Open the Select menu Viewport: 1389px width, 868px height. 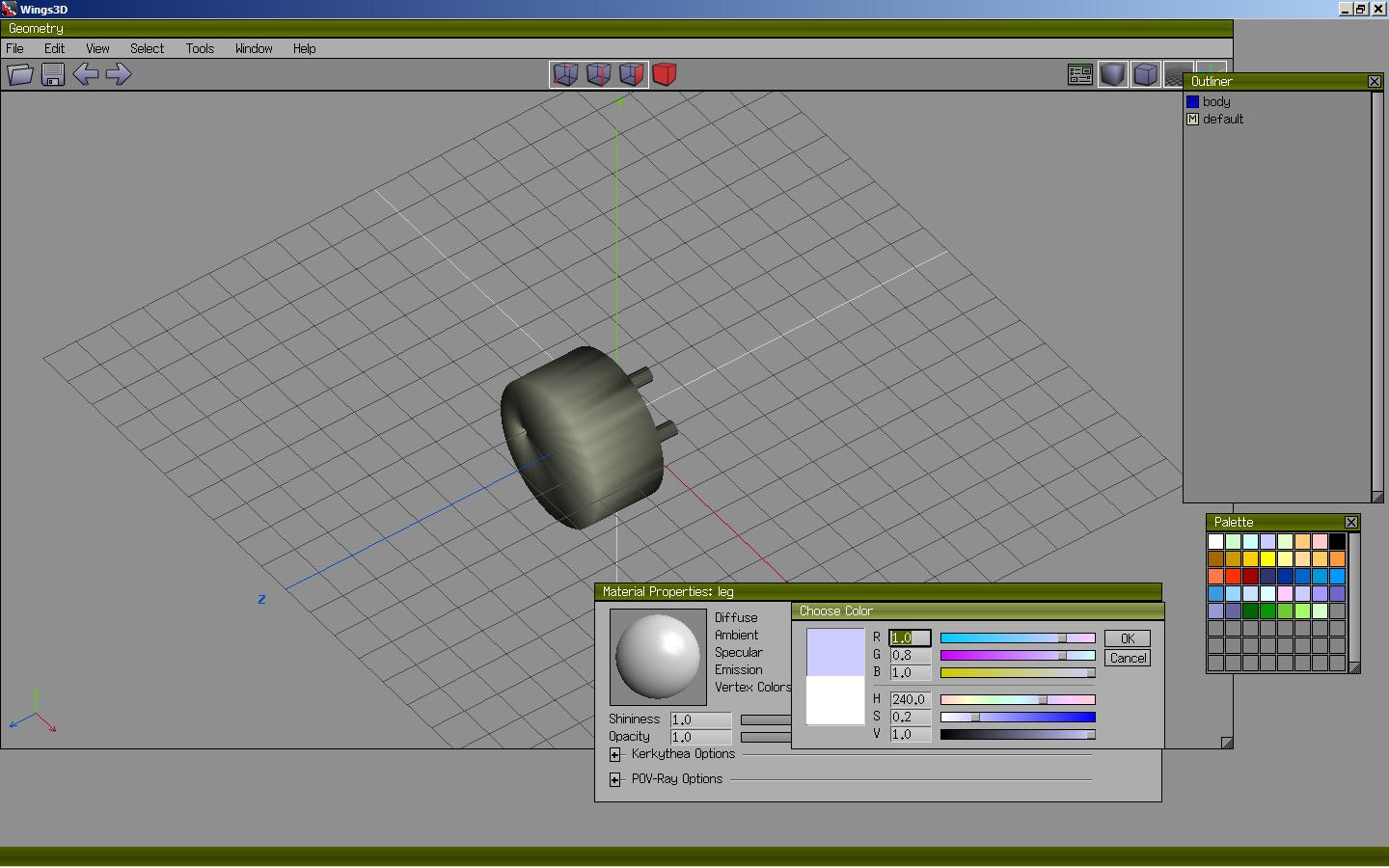tap(147, 48)
